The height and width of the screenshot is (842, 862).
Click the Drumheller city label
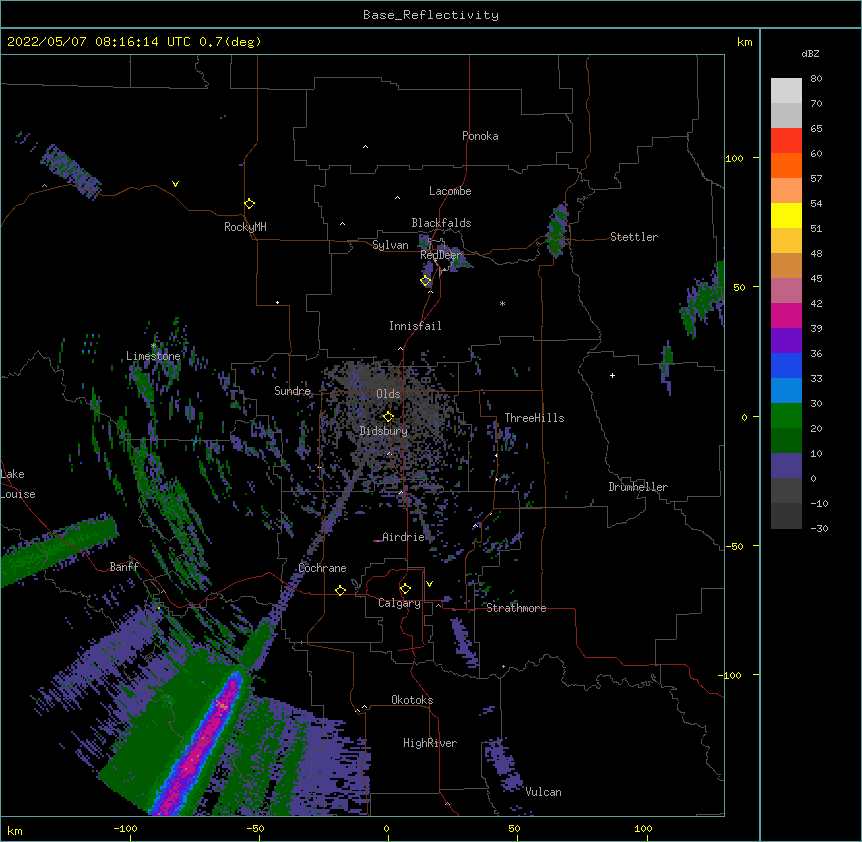point(638,487)
